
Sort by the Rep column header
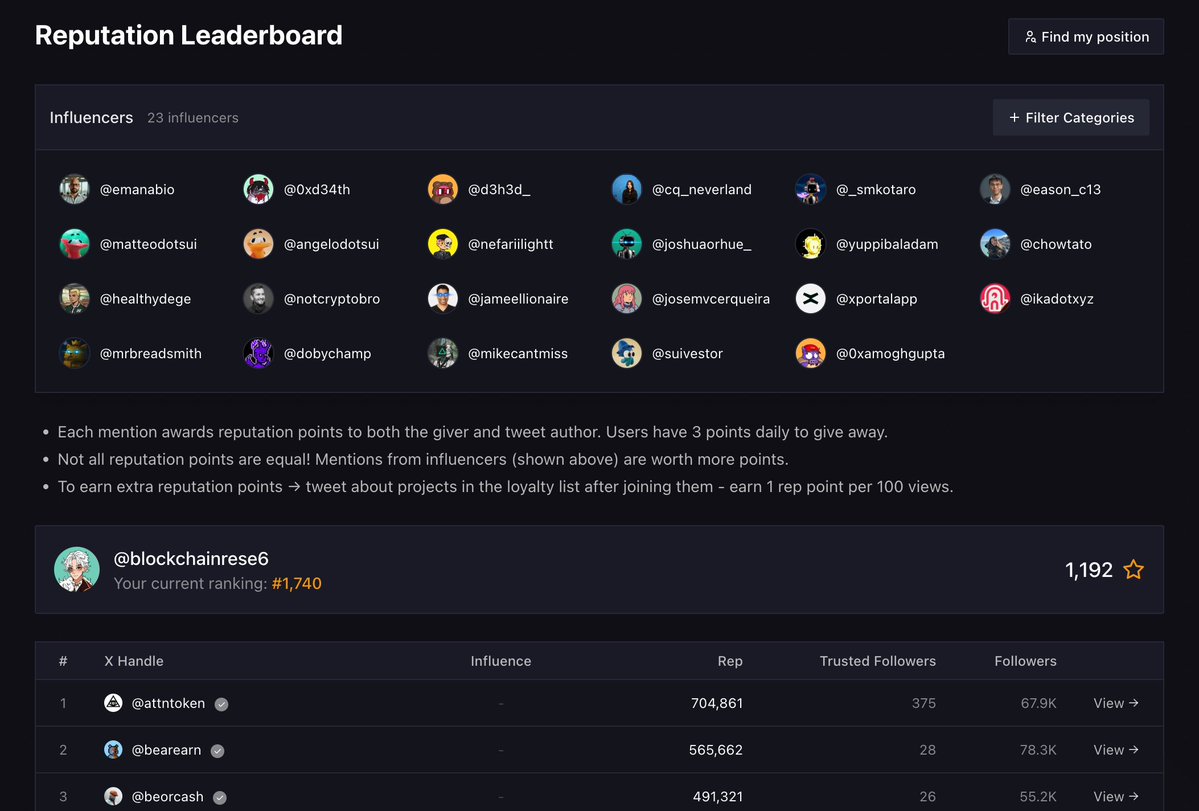[x=729, y=661]
